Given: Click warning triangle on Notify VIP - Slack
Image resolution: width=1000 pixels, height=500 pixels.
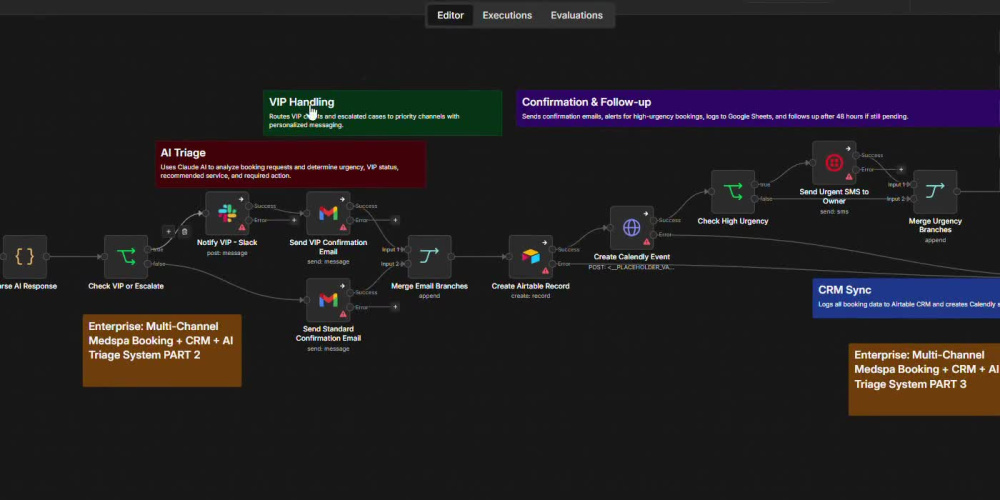Looking at the screenshot, I should click(242, 228).
